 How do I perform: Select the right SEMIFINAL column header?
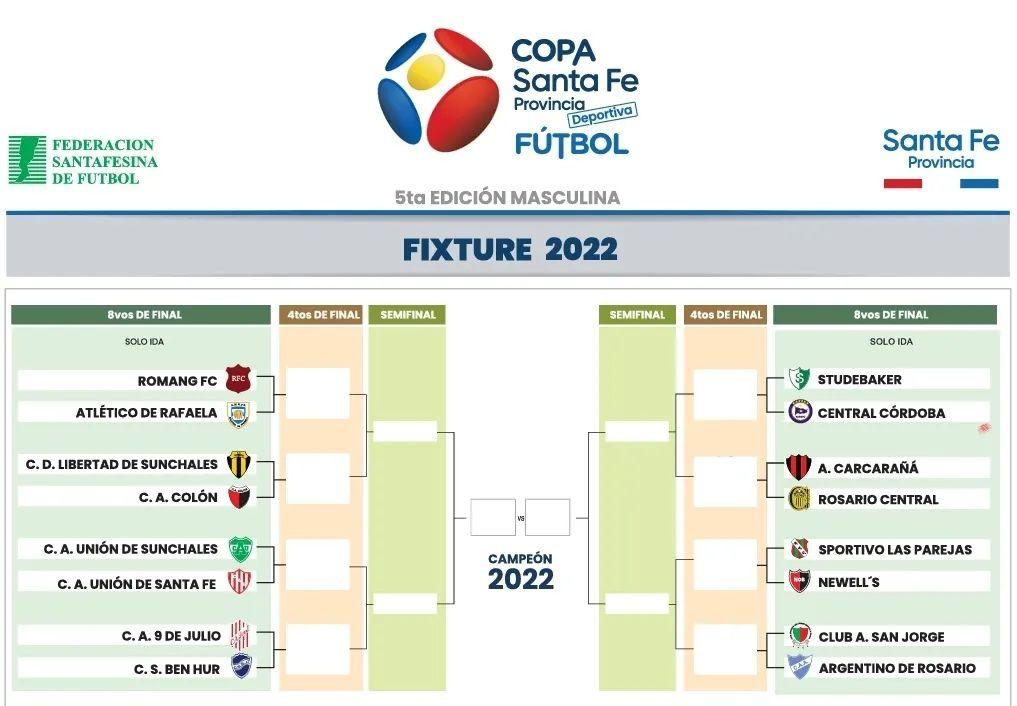637,315
